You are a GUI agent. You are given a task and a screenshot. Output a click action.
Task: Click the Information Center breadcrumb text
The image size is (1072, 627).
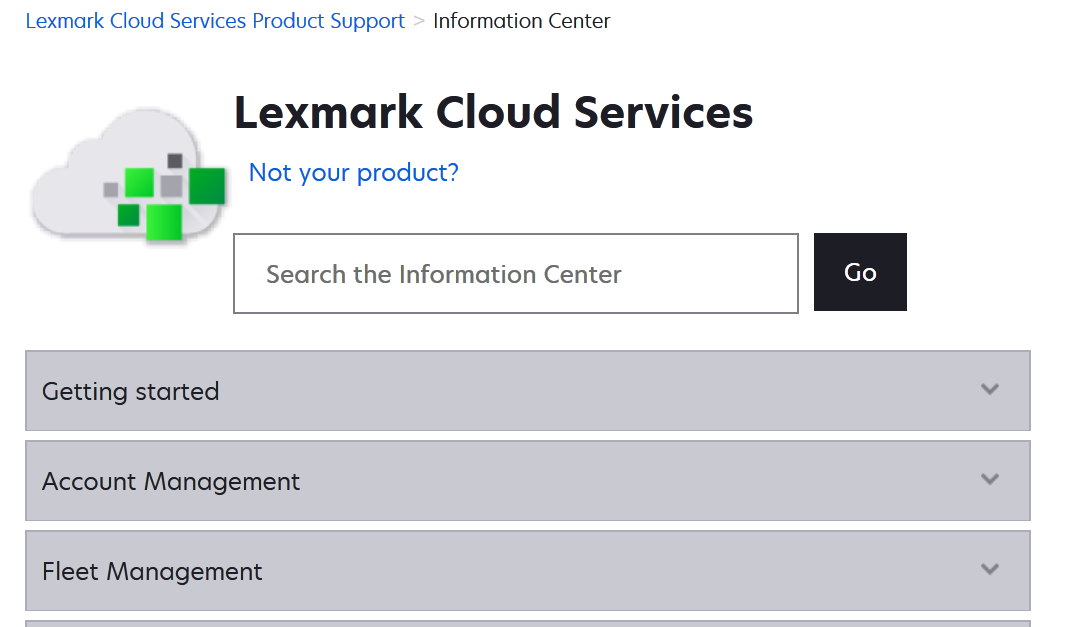[x=522, y=21]
